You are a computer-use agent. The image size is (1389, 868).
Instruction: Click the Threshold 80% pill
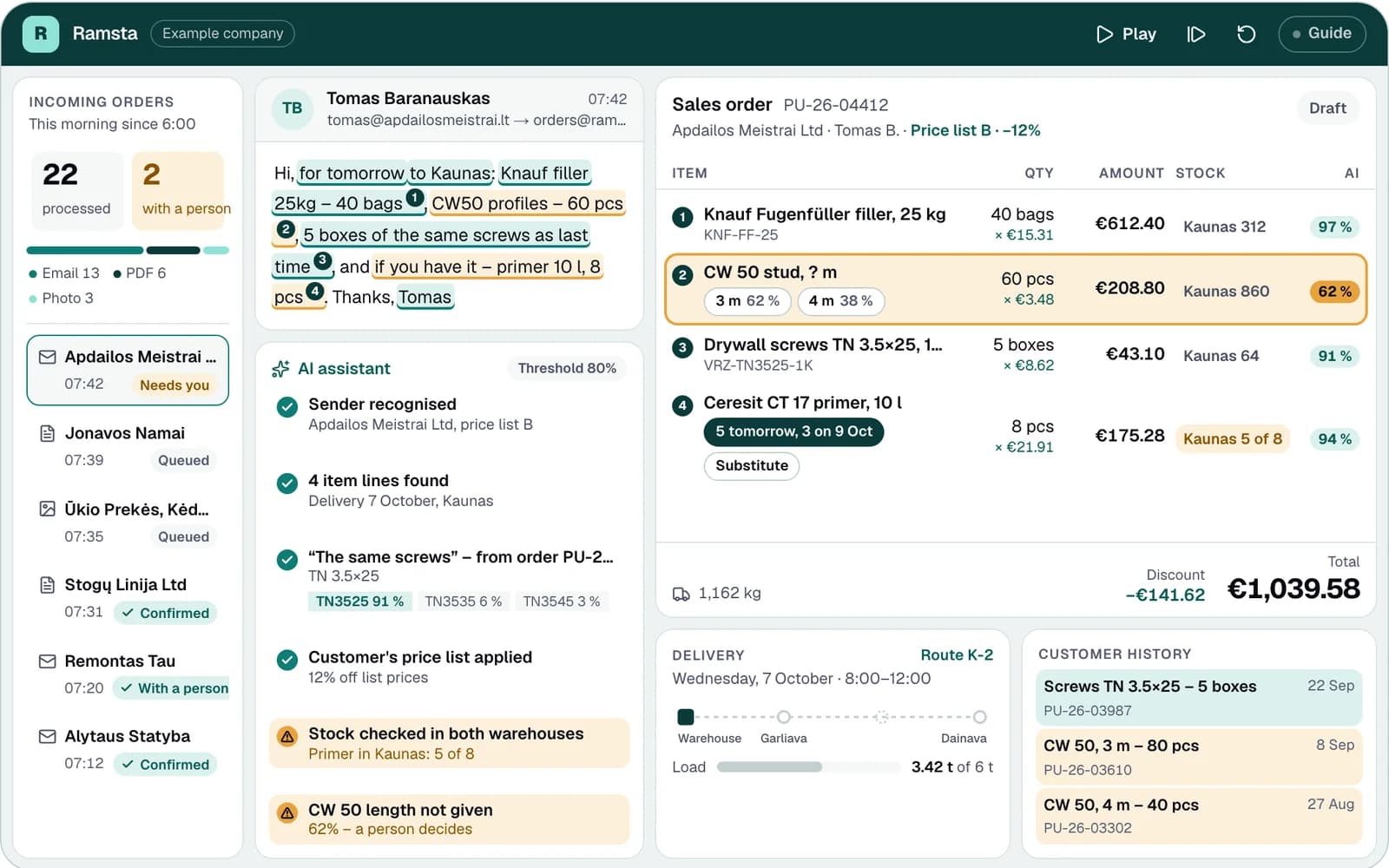tap(567, 368)
